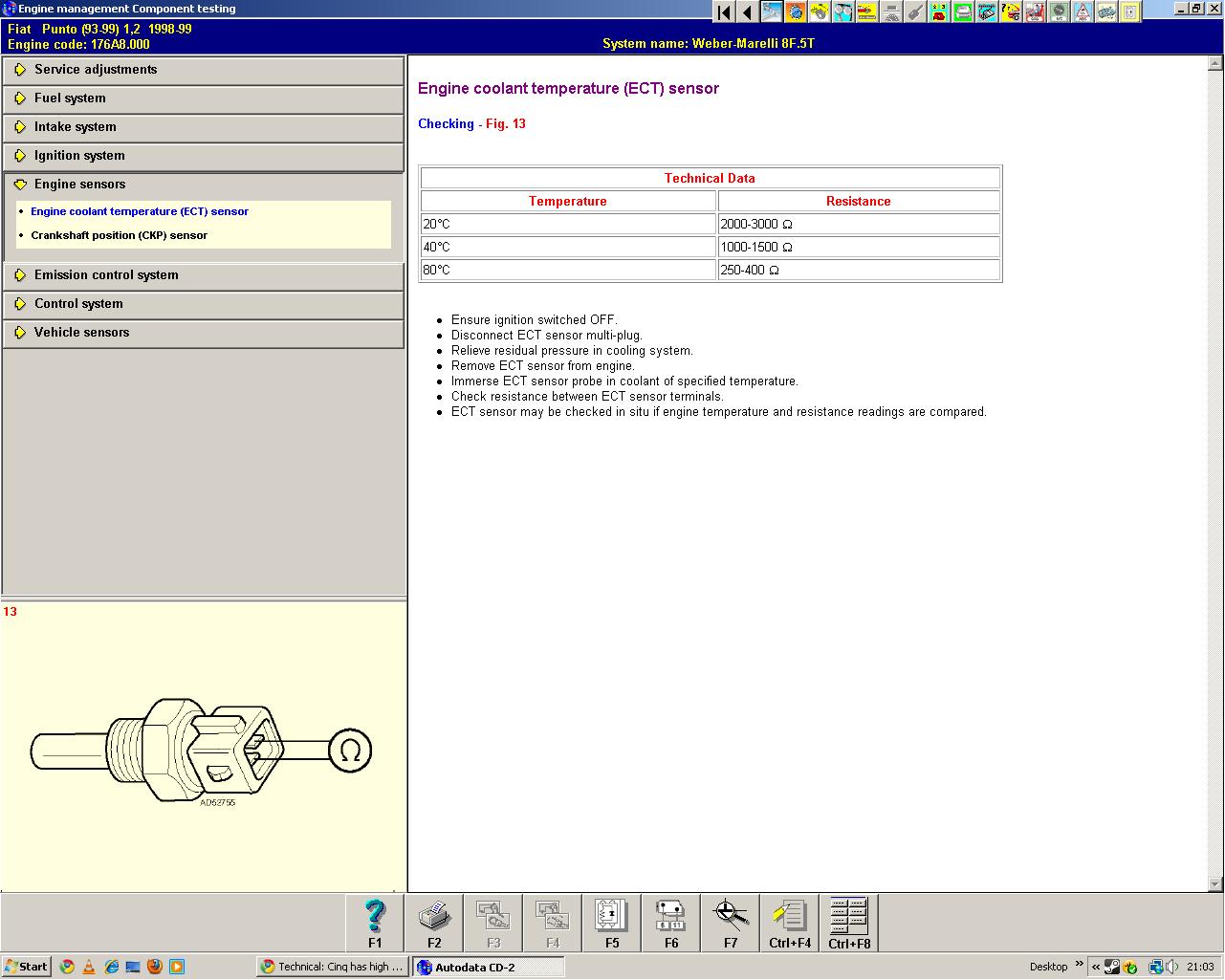
Task: Open the SRS airbag toolbar icon
Action: pyautogui.click(x=1035, y=12)
